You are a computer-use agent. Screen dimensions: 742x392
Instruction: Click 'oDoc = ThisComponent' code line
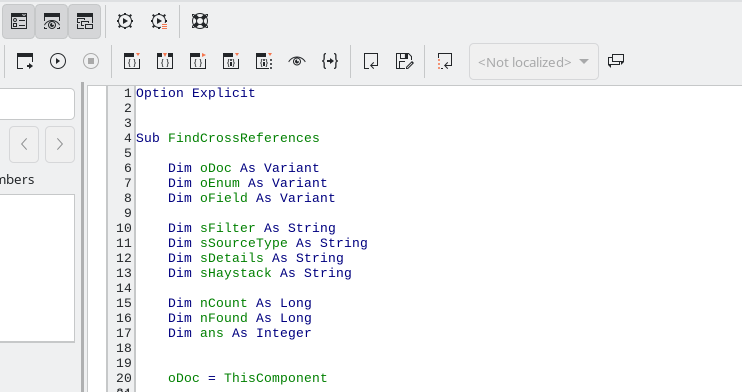pyautogui.click(x=247, y=378)
